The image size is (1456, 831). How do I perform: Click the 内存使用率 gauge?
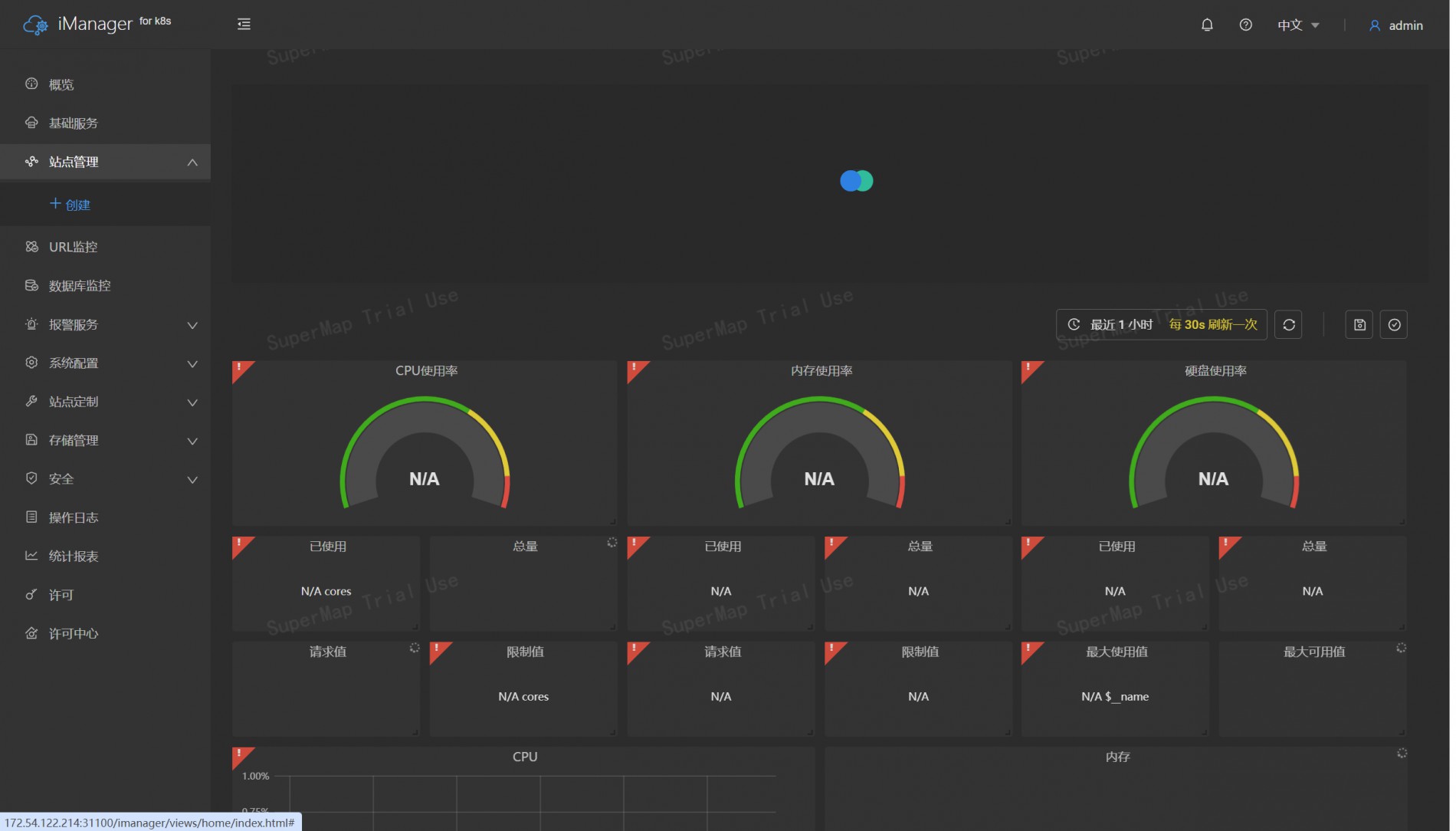[x=819, y=452]
